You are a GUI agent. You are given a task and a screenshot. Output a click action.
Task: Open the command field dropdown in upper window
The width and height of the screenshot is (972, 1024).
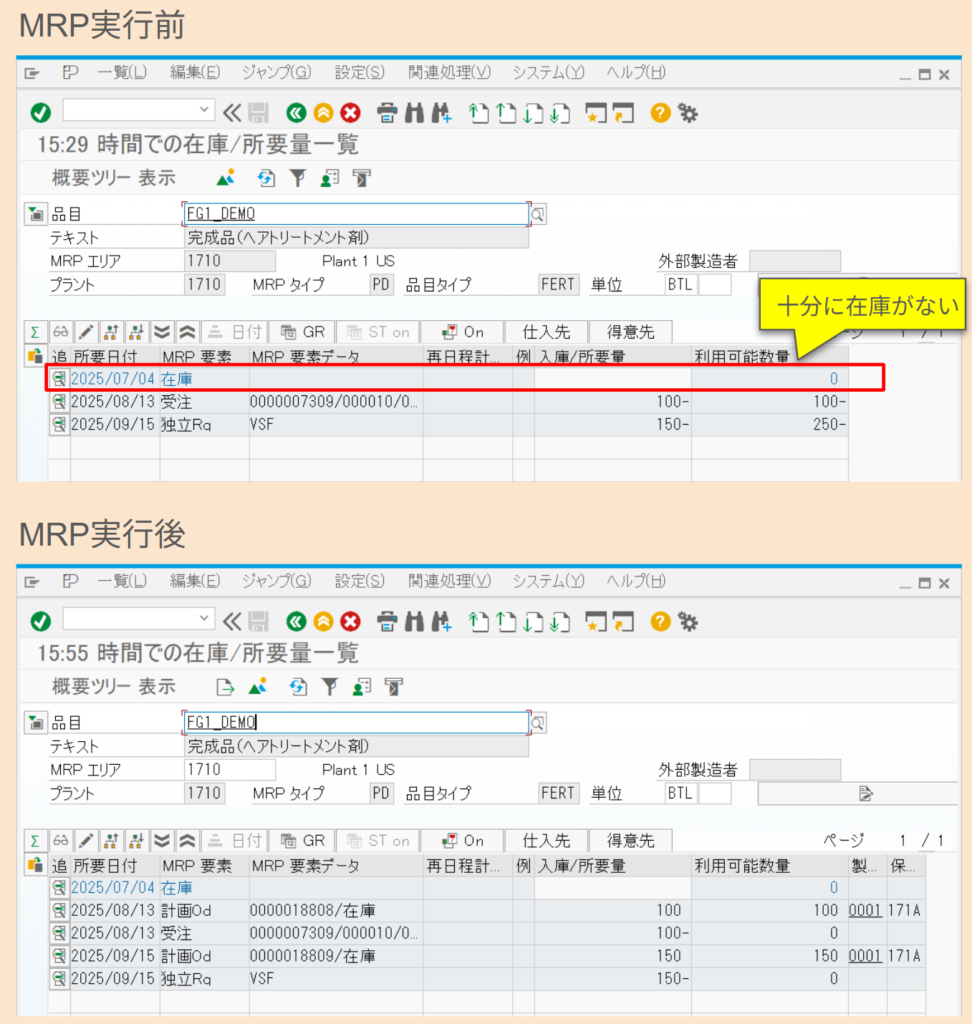click(204, 109)
